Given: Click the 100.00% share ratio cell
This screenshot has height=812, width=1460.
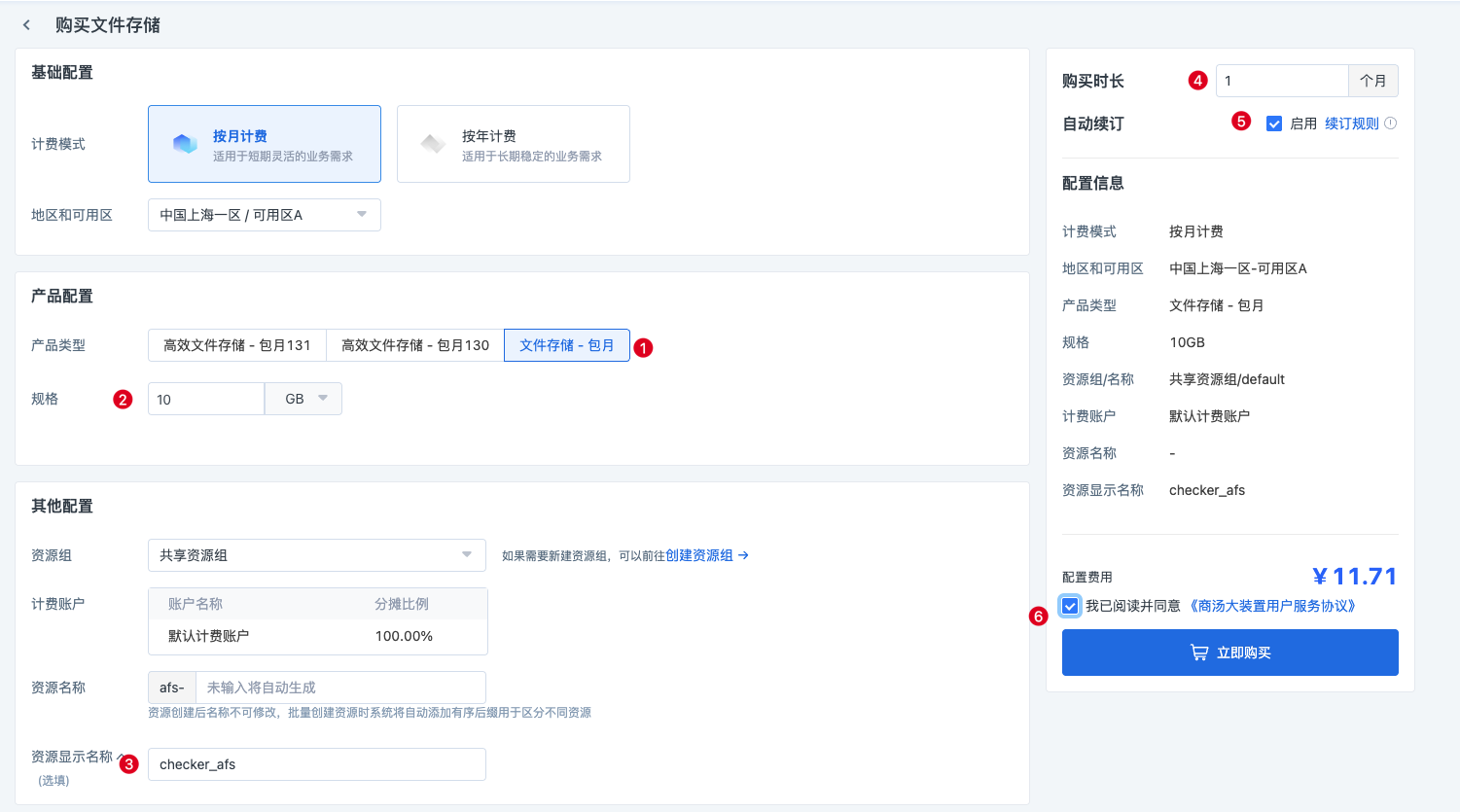Looking at the screenshot, I should [x=404, y=636].
